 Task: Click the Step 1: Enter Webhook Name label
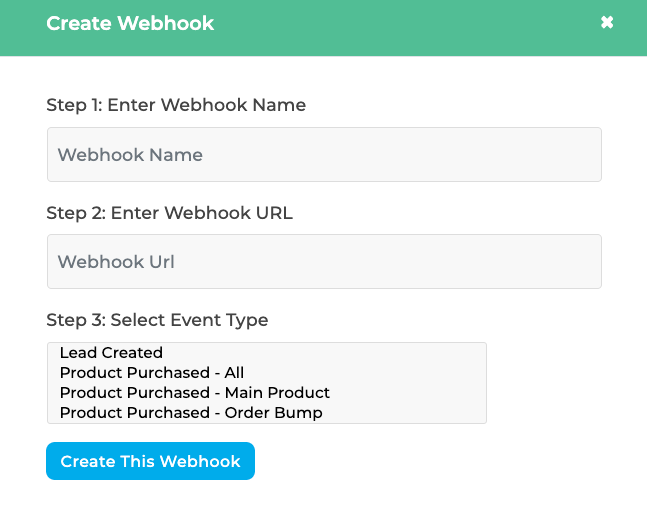(x=176, y=105)
